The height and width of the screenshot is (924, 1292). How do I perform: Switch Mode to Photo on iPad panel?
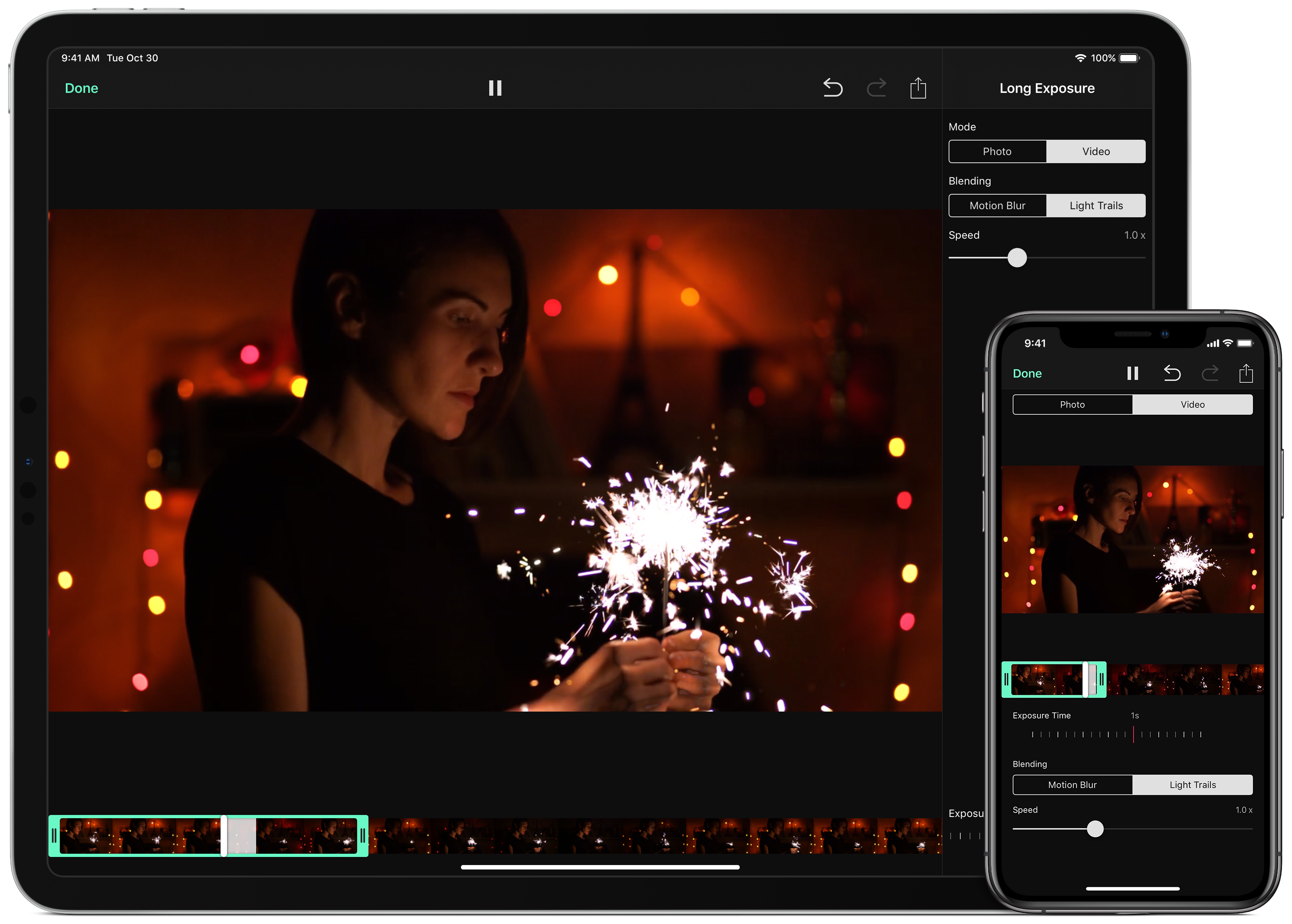997,151
